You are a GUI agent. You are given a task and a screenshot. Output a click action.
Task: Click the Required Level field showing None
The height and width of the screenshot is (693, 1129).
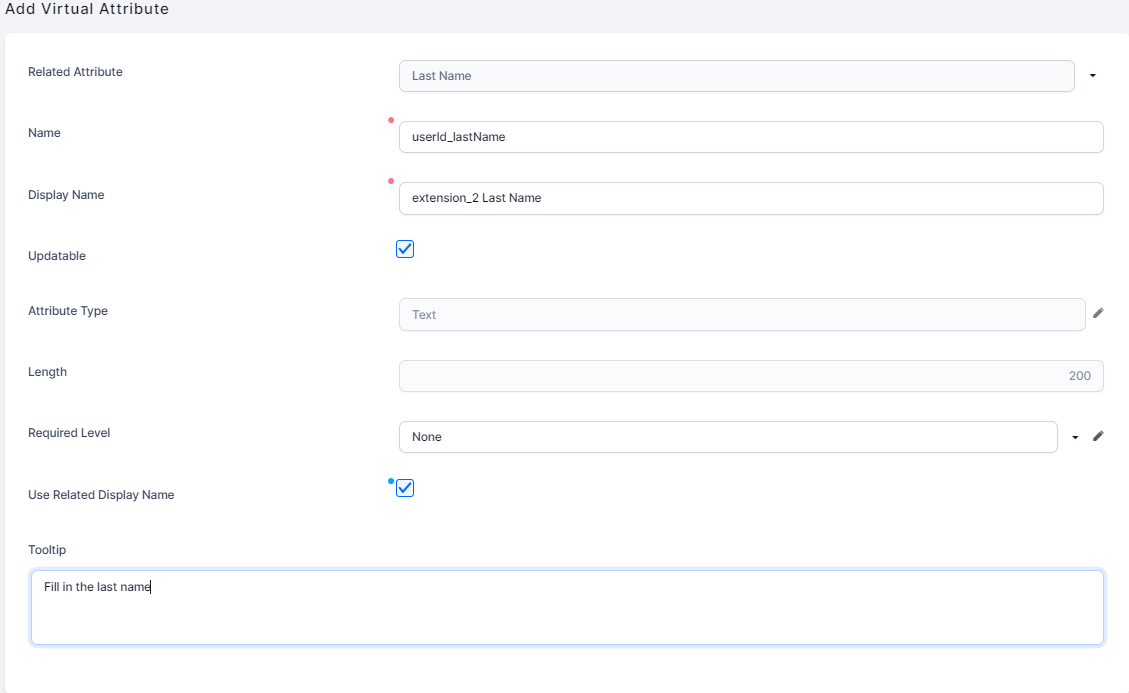(x=727, y=437)
